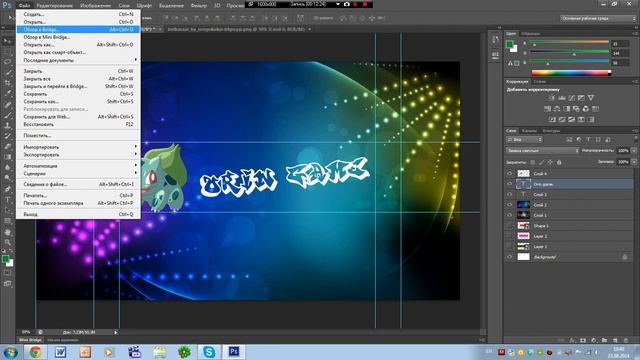Hide the Слой 1 layer
Screen dimensions: 640x360
pos(509,215)
